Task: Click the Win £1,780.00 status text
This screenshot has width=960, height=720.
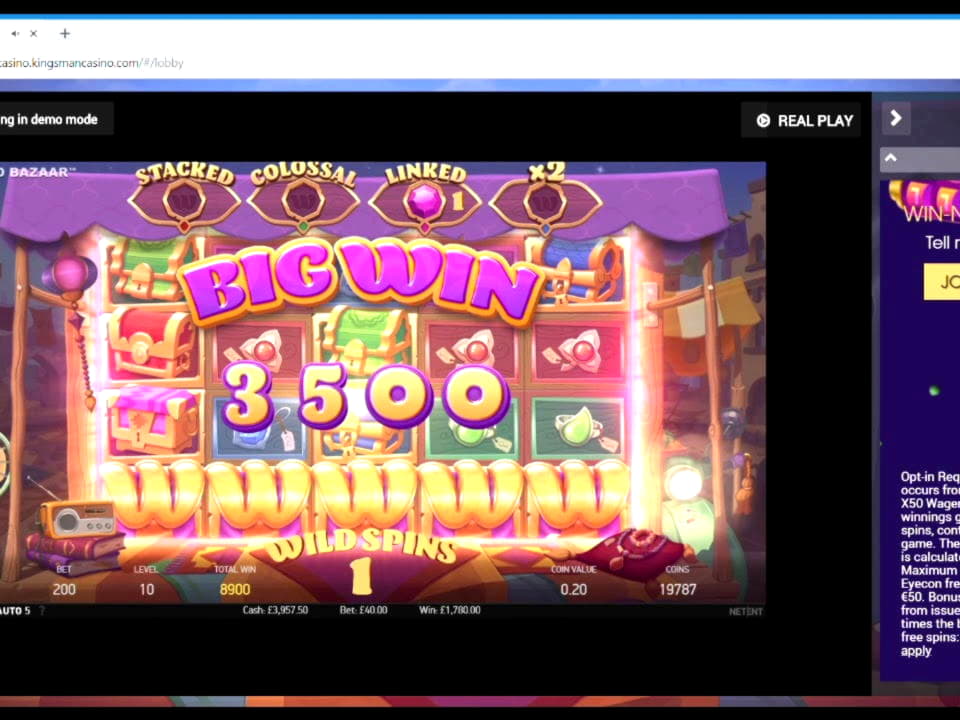Action: click(449, 610)
